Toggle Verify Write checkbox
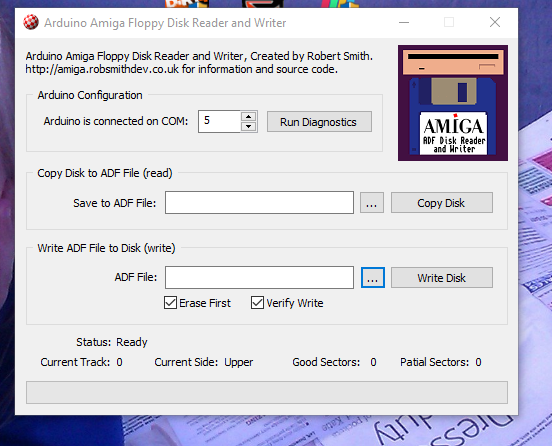 tap(257, 303)
